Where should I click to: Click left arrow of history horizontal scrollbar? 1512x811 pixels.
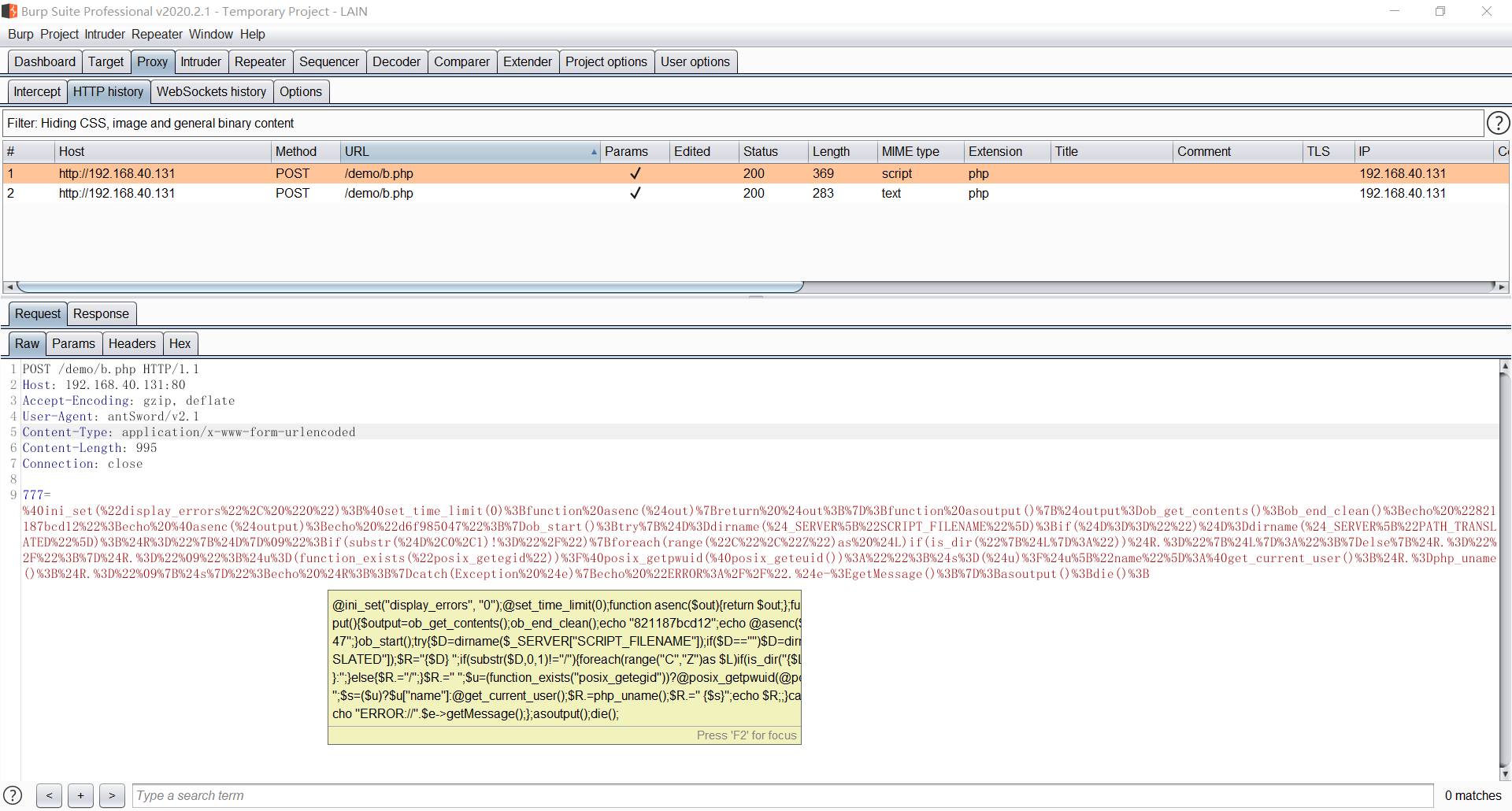9,287
